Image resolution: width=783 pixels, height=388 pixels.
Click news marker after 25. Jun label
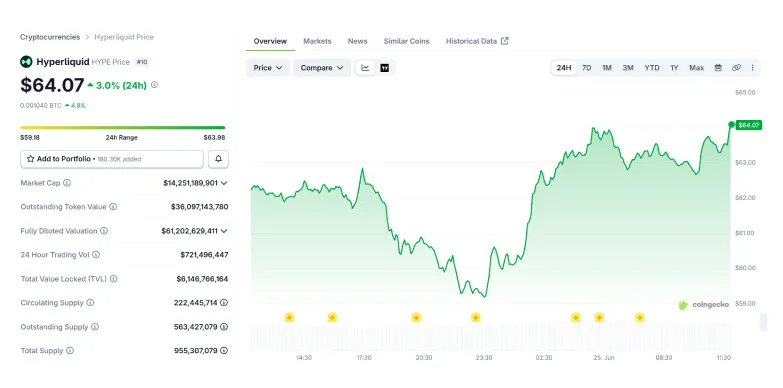pyautogui.click(x=640, y=317)
